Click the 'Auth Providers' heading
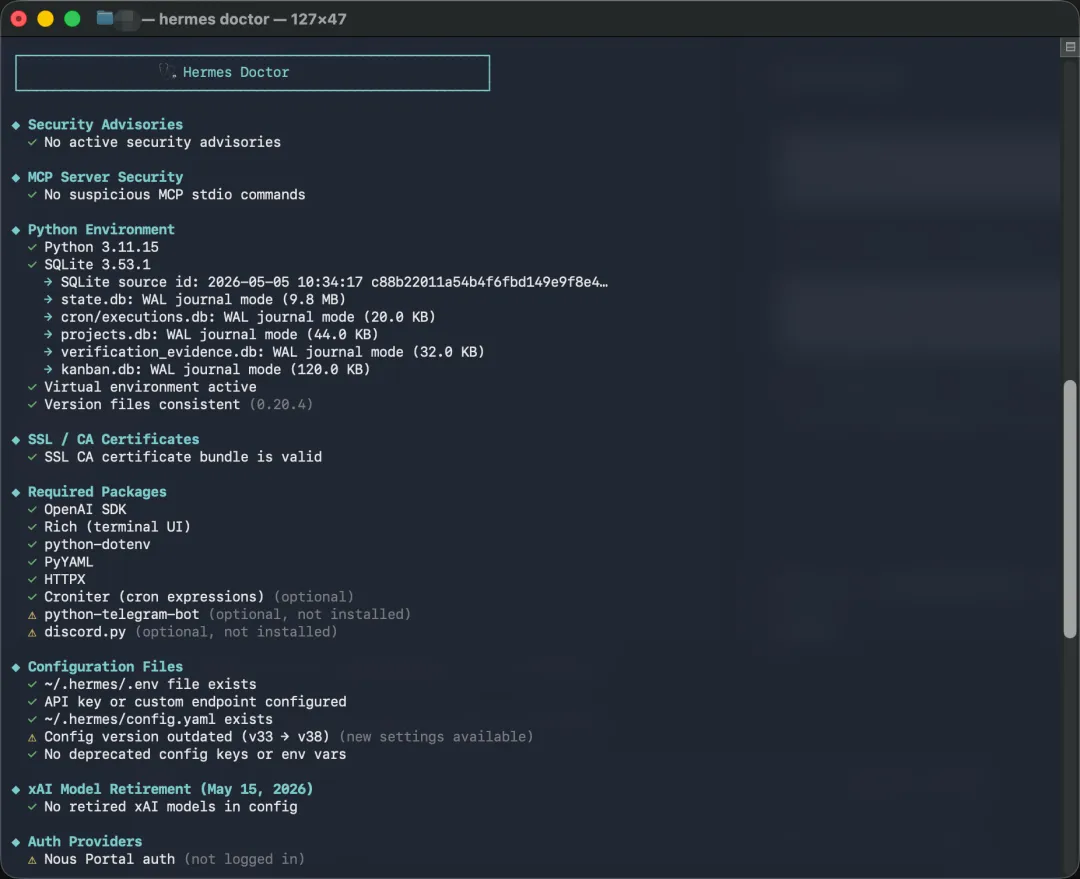 coord(85,842)
